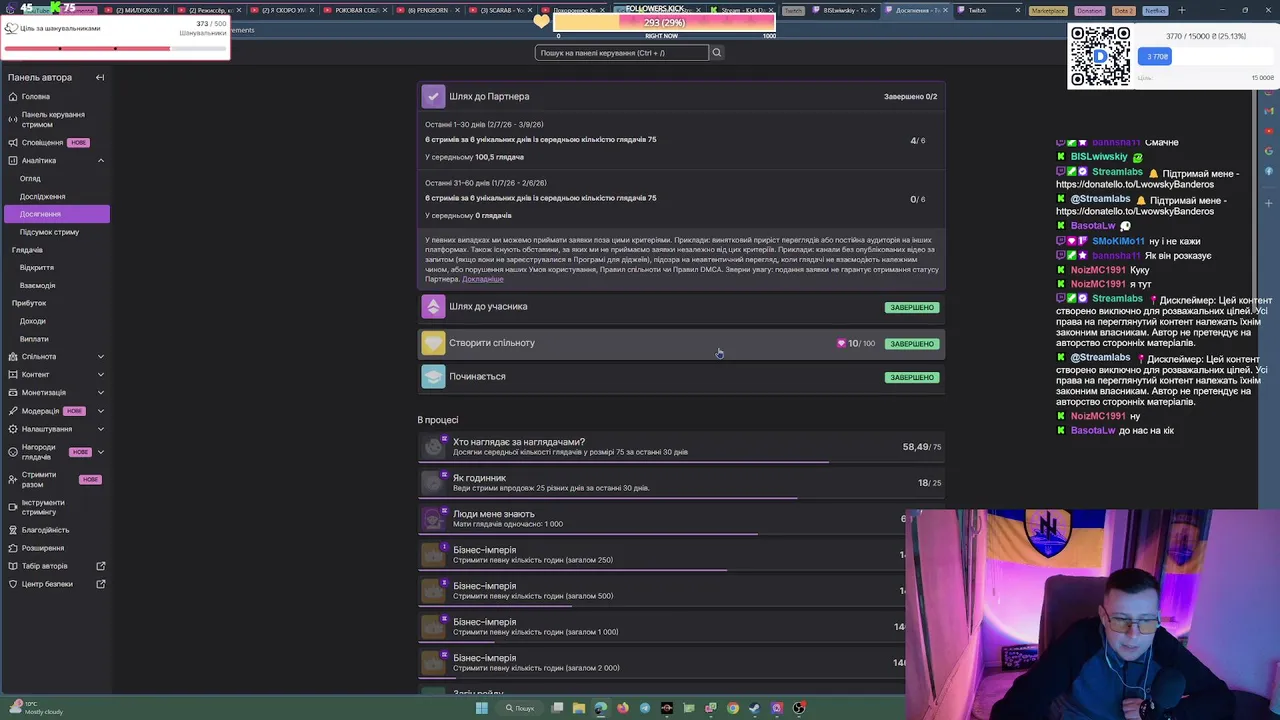Click the Починається achievement badge icon
The height and width of the screenshot is (720, 1280).
(433, 376)
